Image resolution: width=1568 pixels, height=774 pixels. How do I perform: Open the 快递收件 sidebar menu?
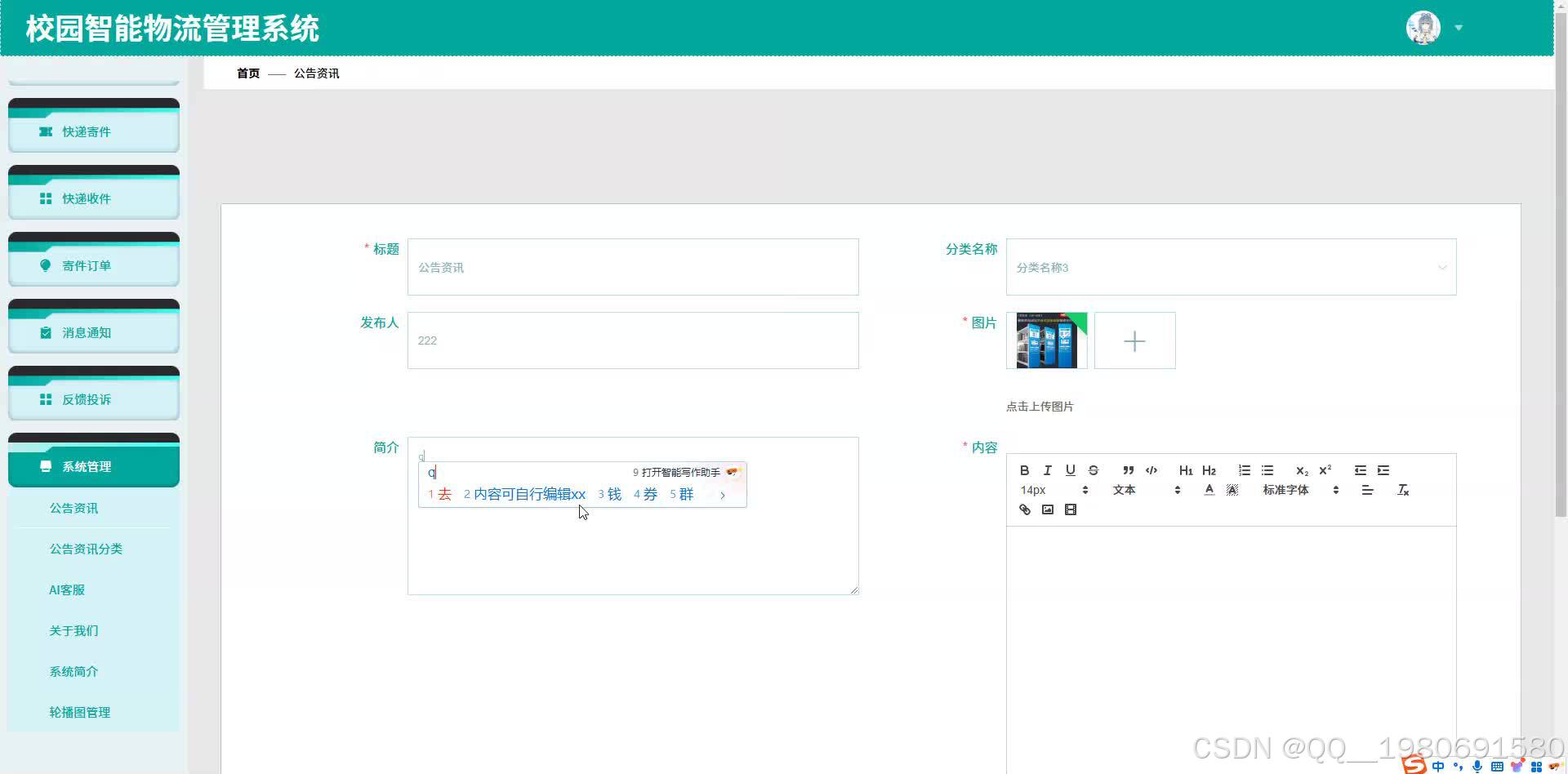94,198
